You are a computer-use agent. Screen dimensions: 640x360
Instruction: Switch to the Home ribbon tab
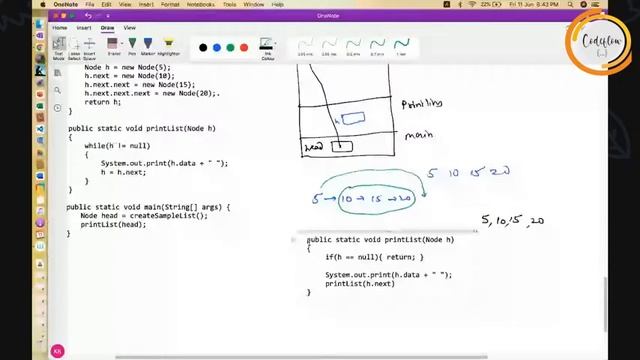point(60,28)
